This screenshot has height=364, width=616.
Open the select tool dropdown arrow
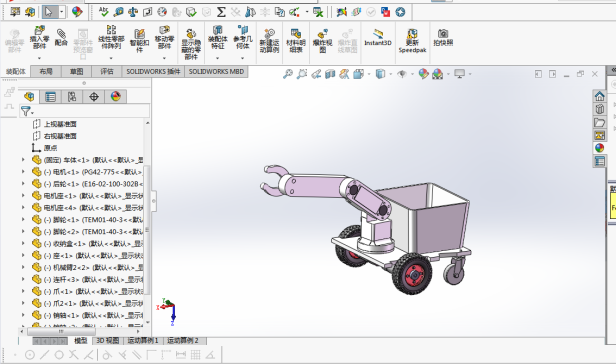[x=62, y=12]
